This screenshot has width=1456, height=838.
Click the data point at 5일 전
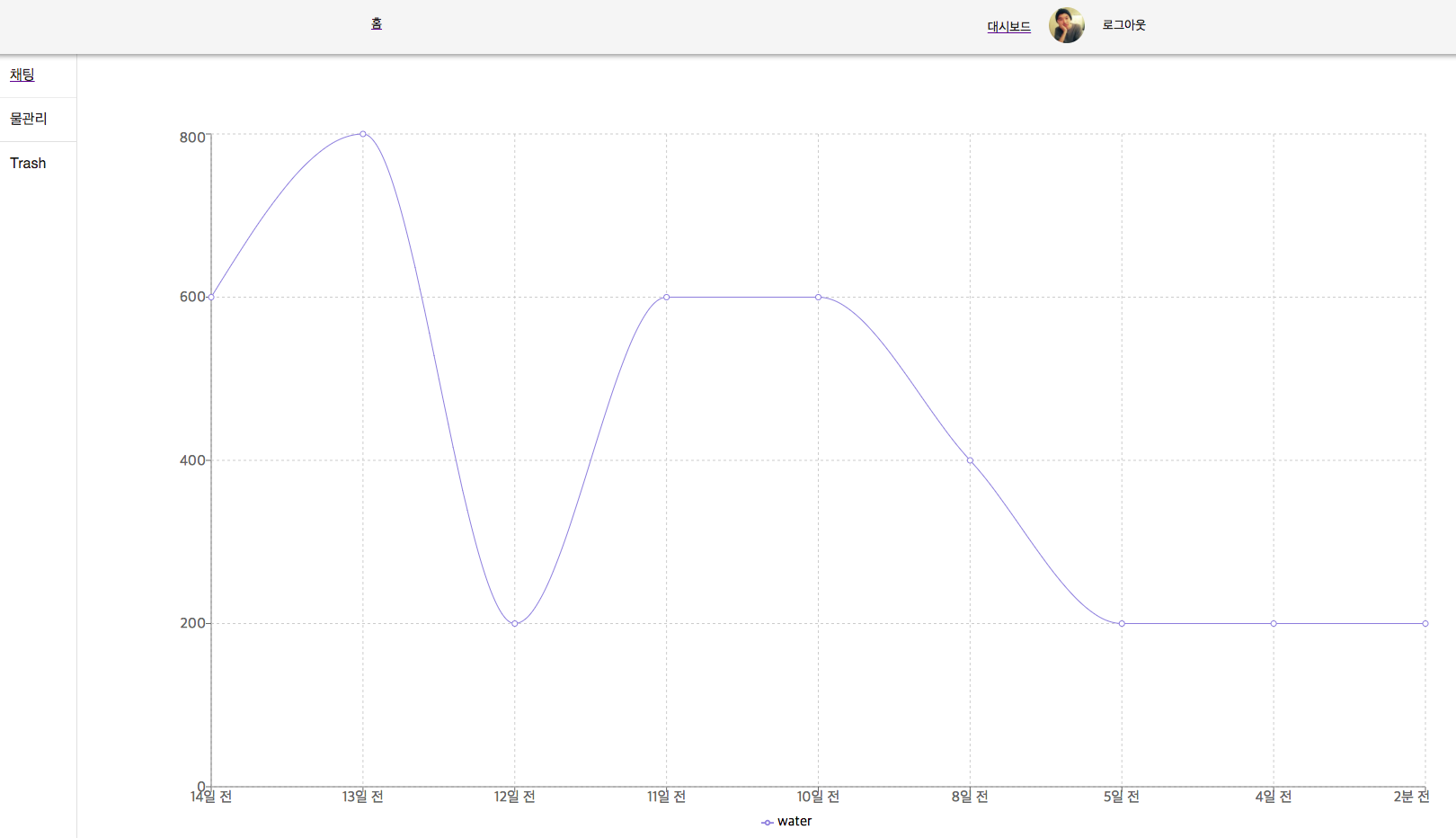[1122, 623]
